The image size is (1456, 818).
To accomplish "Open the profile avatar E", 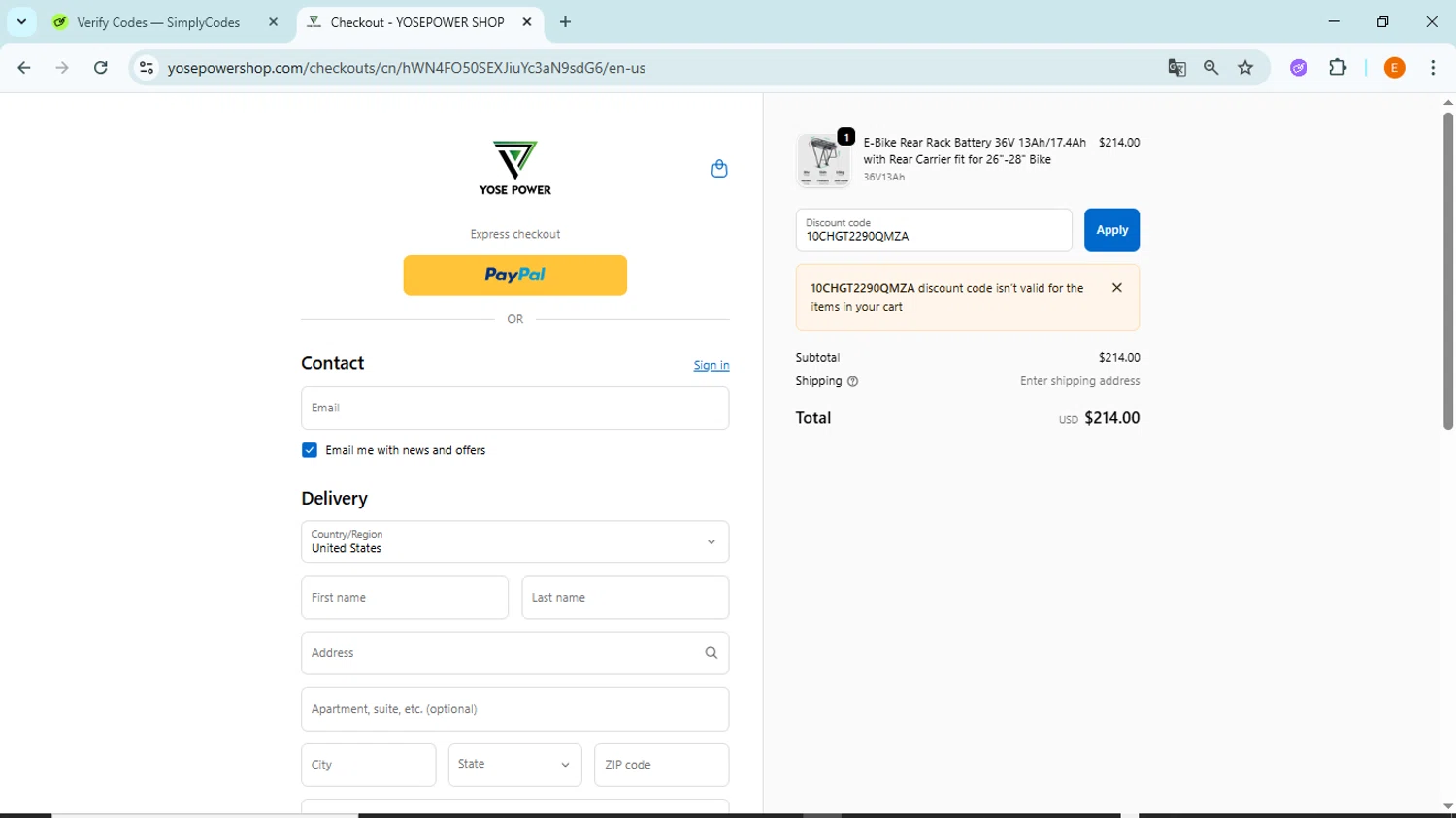I will coord(1395,68).
